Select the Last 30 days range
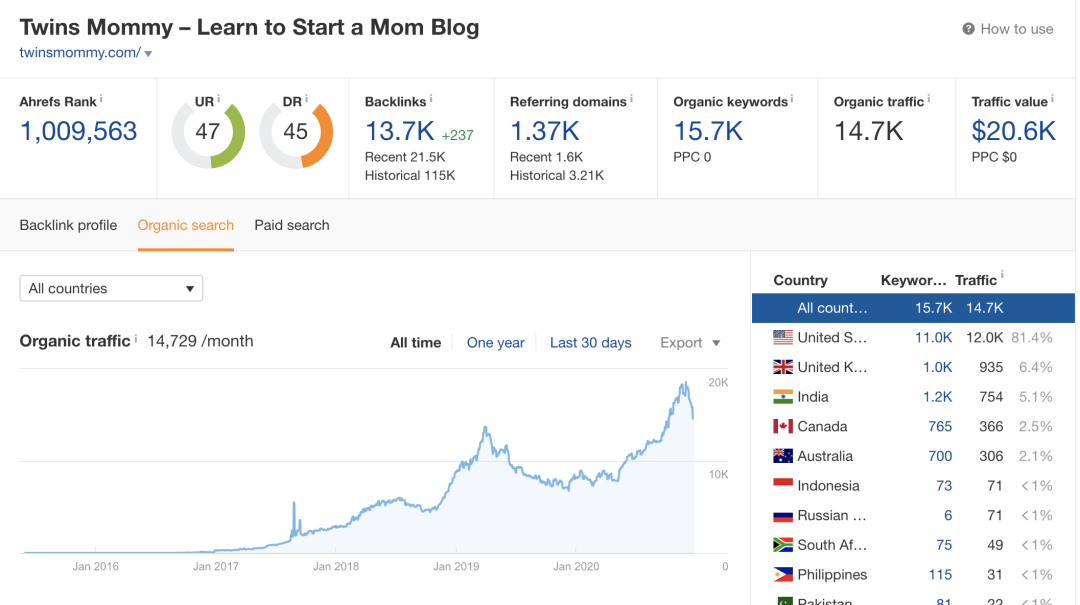 590,343
